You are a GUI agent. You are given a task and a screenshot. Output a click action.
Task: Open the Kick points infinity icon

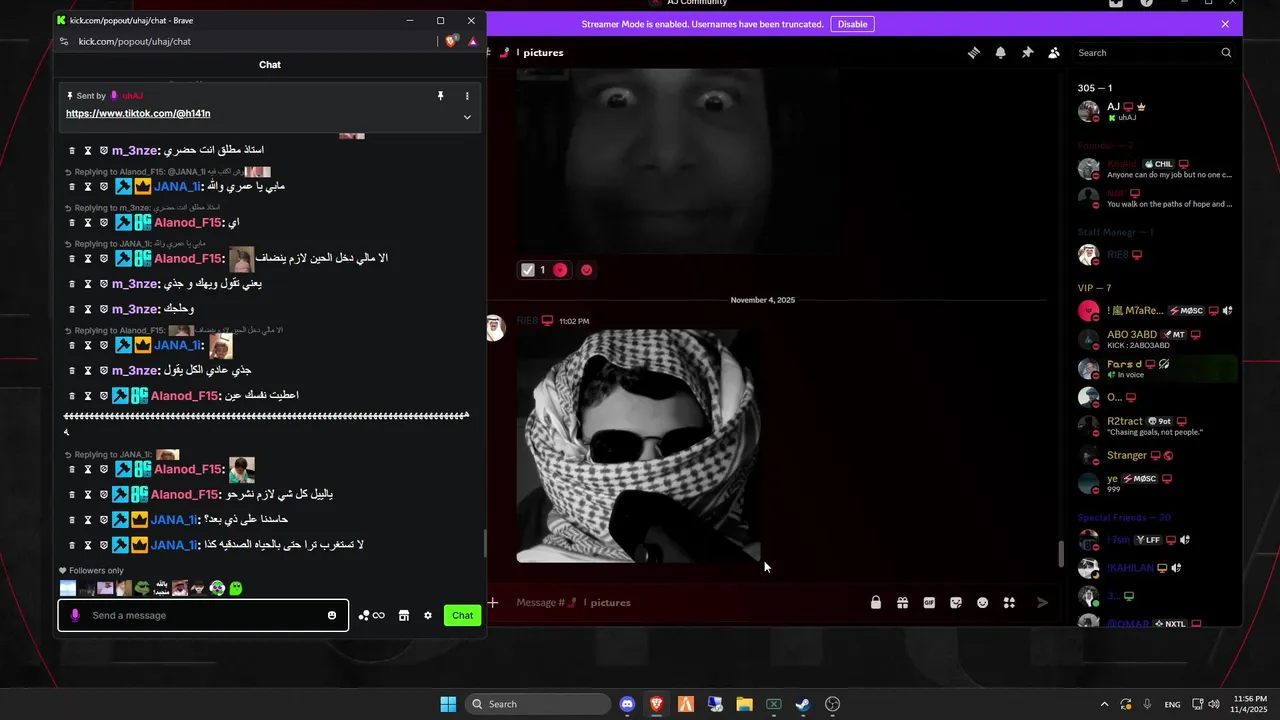click(x=372, y=615)
